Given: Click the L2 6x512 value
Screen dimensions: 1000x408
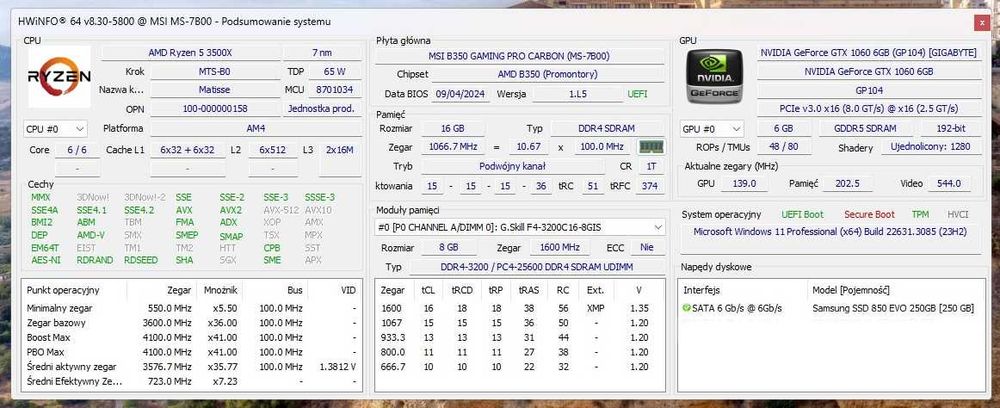Looking at the screenshot, I should click(273, 150).
